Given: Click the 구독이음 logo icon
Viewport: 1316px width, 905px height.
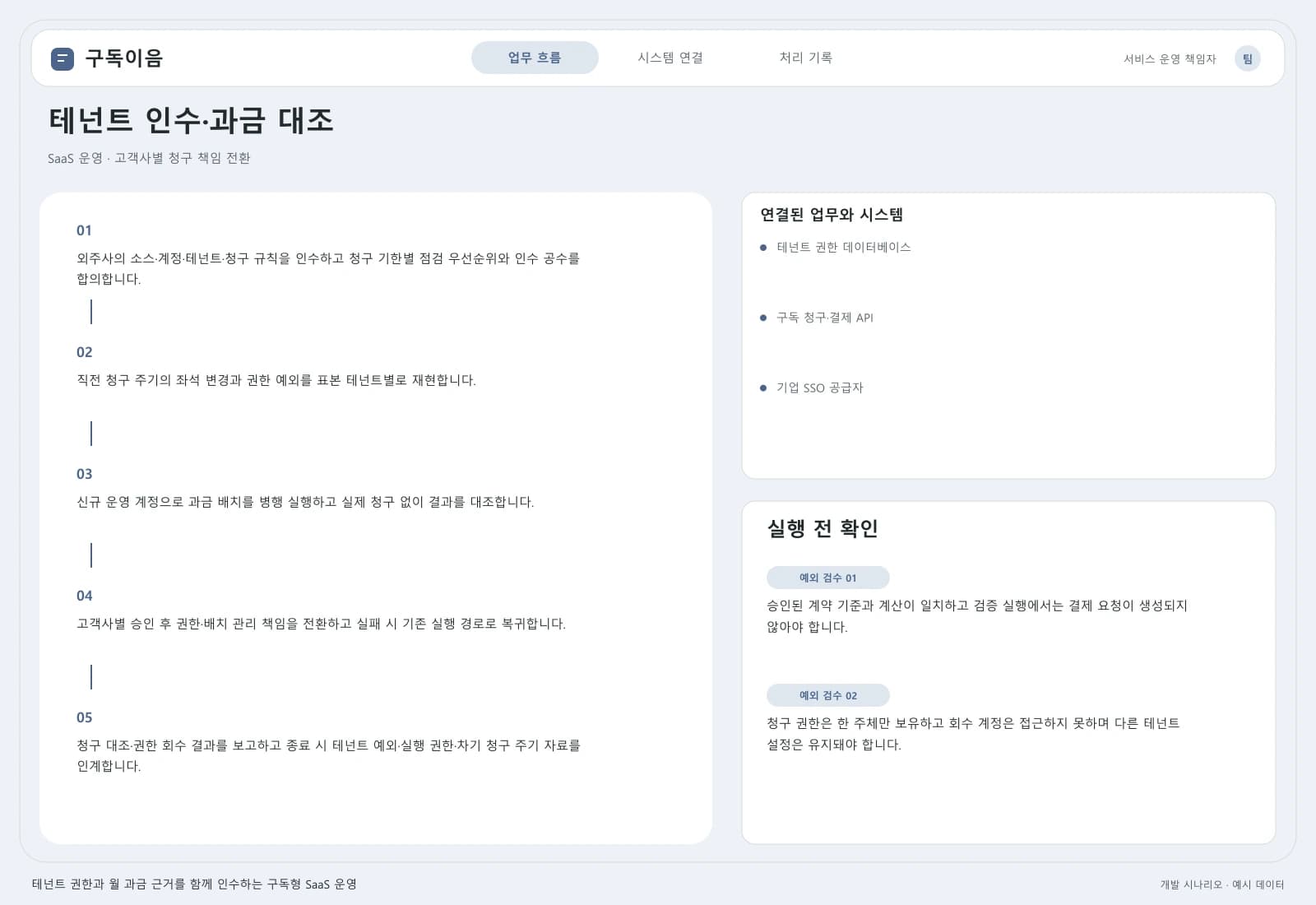Looking at the screenshot, I should [63, 58].
